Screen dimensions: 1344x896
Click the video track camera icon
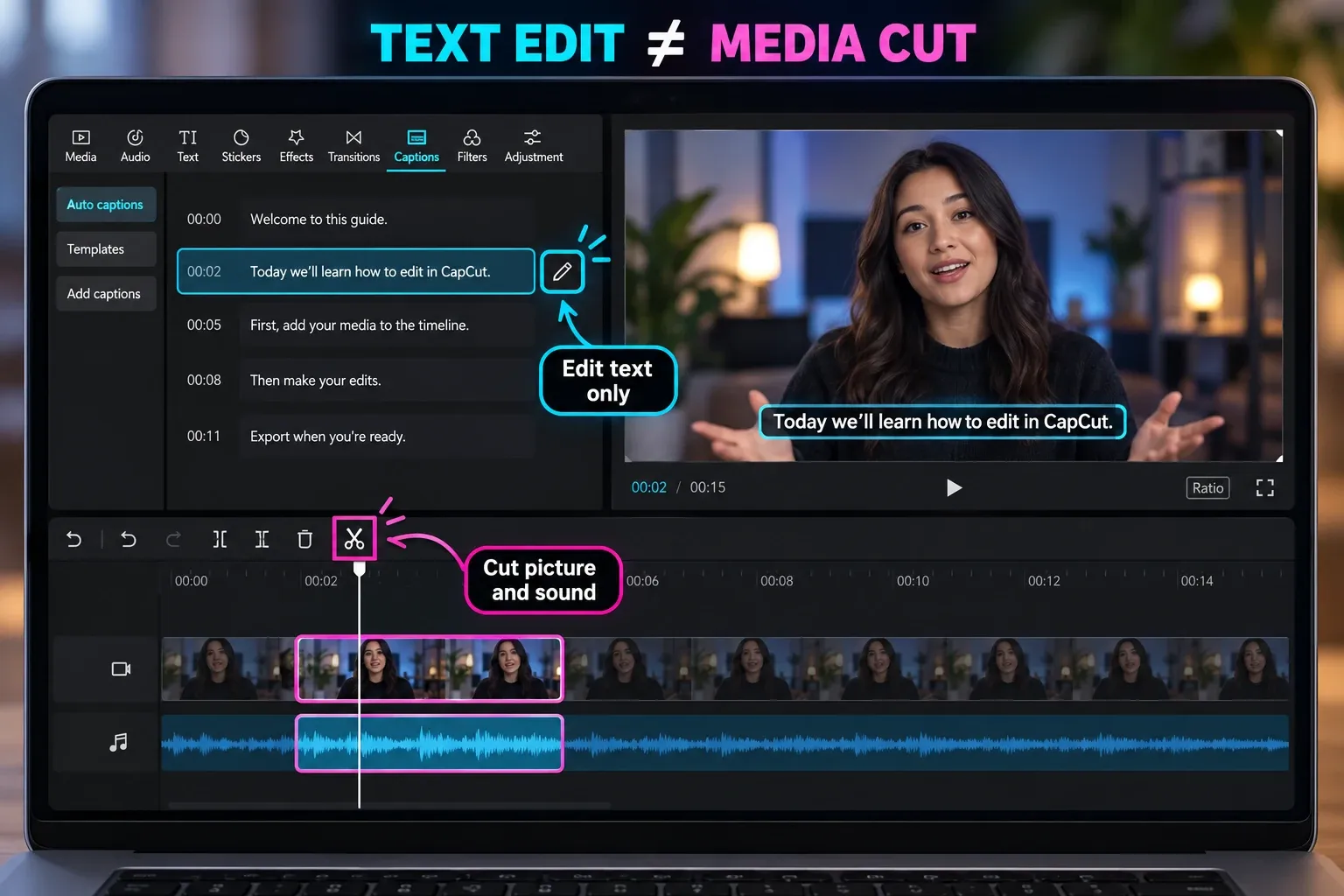coord(121,669)
